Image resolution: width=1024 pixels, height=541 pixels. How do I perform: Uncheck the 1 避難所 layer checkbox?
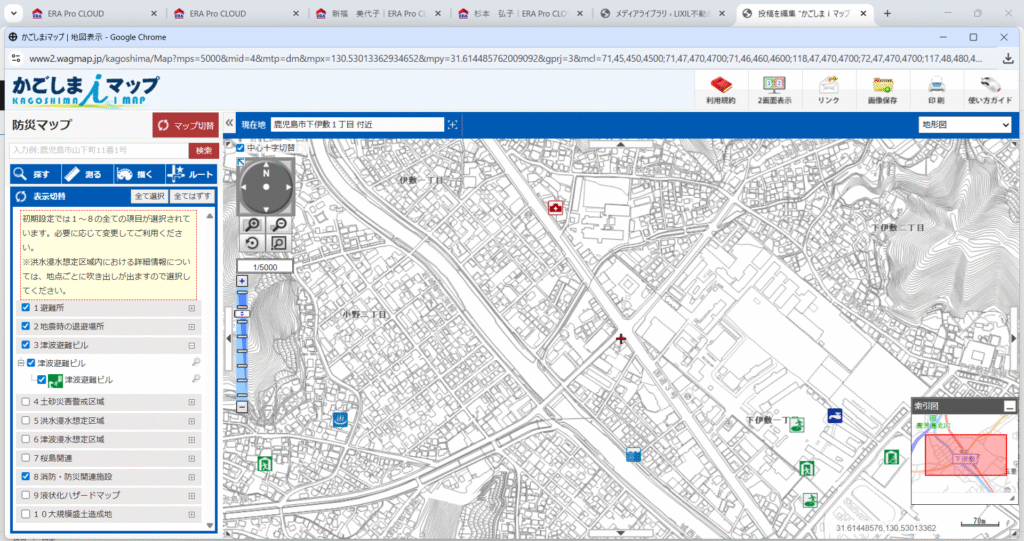click(x=26, y=308)
